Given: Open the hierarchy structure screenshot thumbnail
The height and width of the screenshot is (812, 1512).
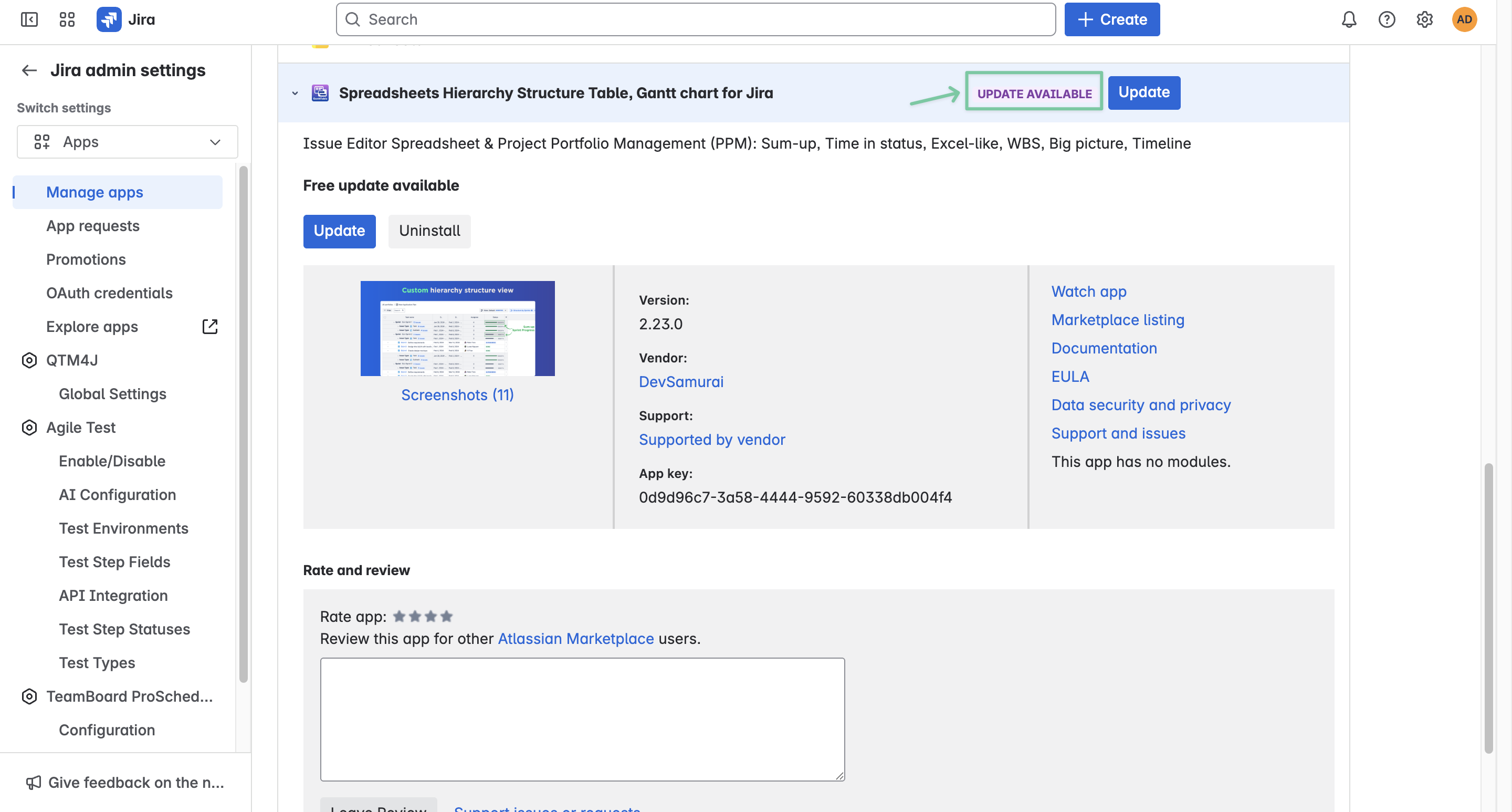Looking at the screenshot, I should click(457, 328).
